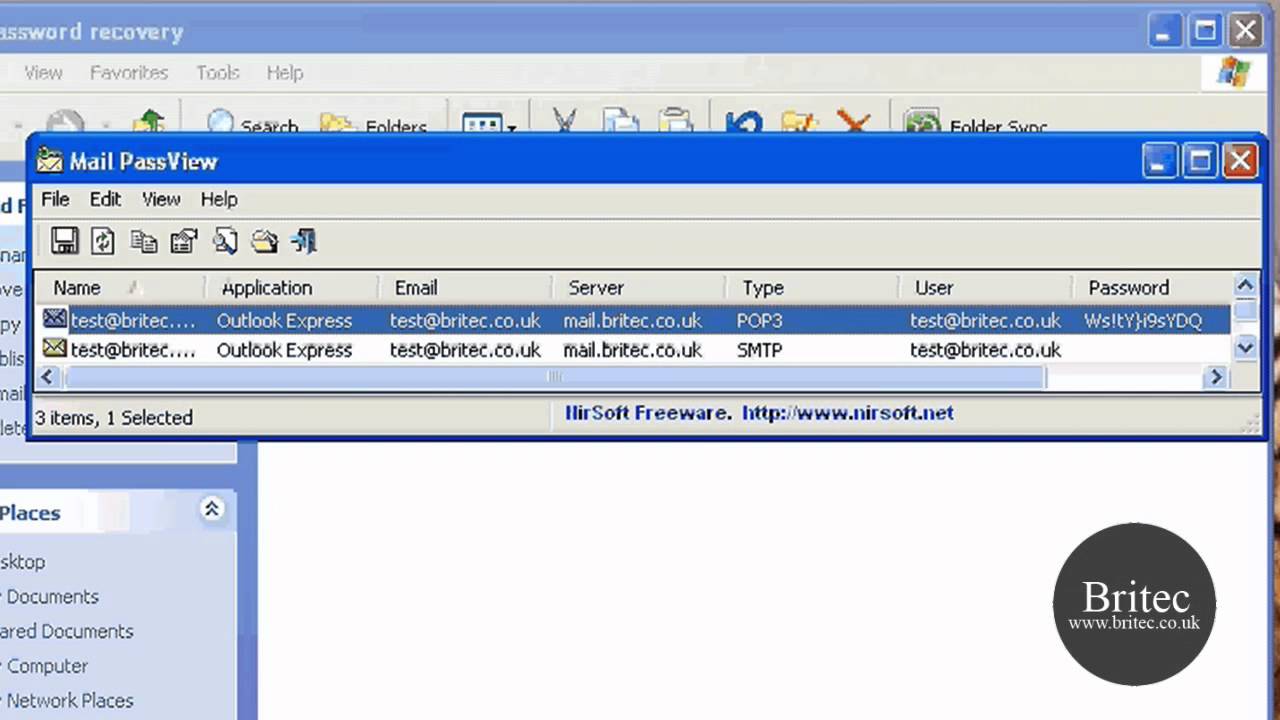Open the View menu in the Explorer window

tap(43, 72)
